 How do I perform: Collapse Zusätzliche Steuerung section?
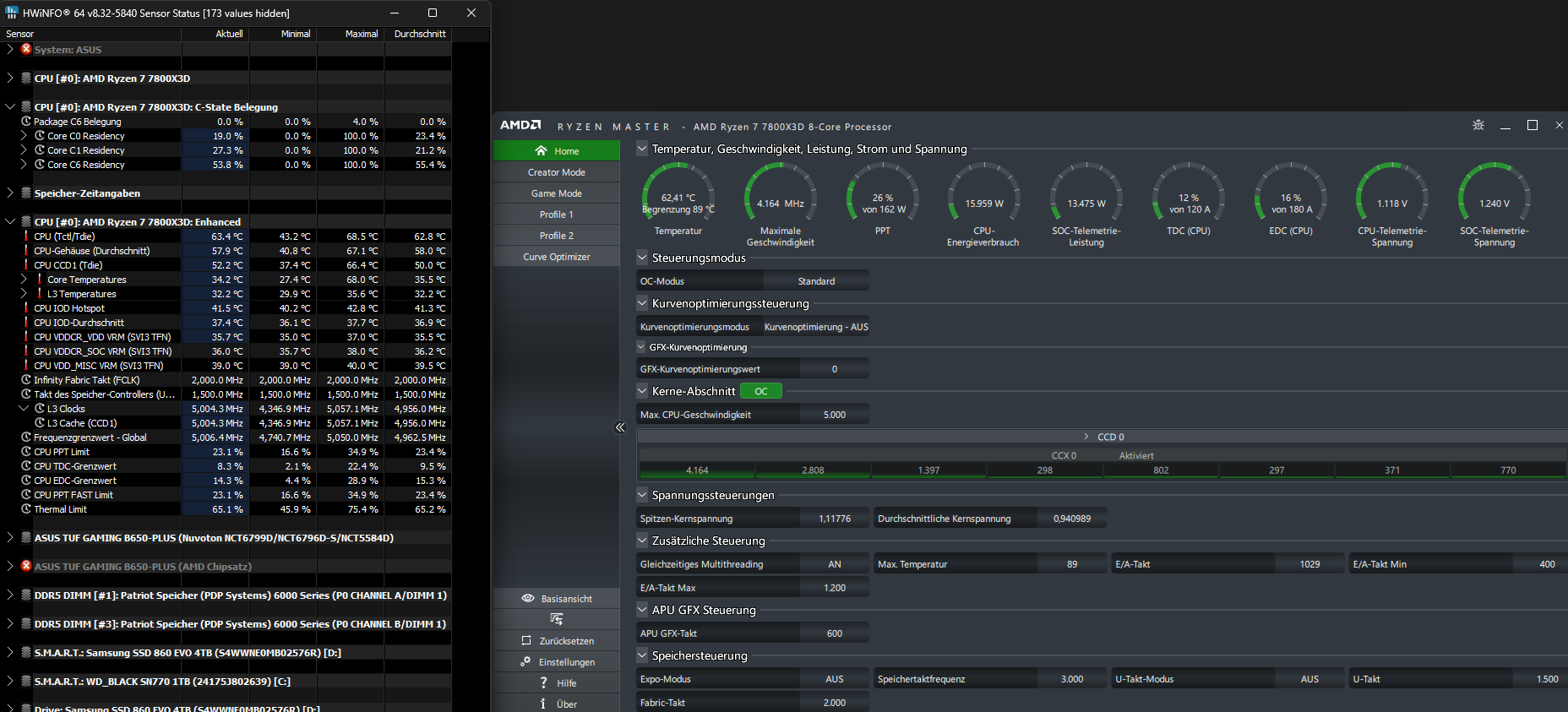pyautogui.click(x=642, y=541)
